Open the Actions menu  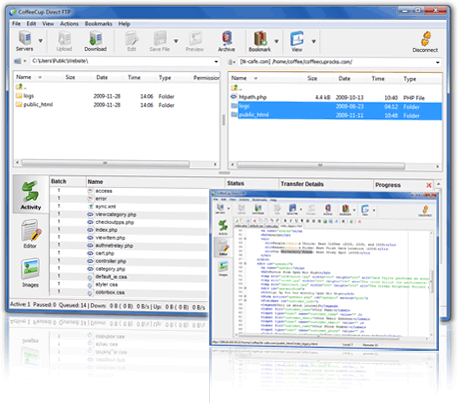(x=69, y=24)
